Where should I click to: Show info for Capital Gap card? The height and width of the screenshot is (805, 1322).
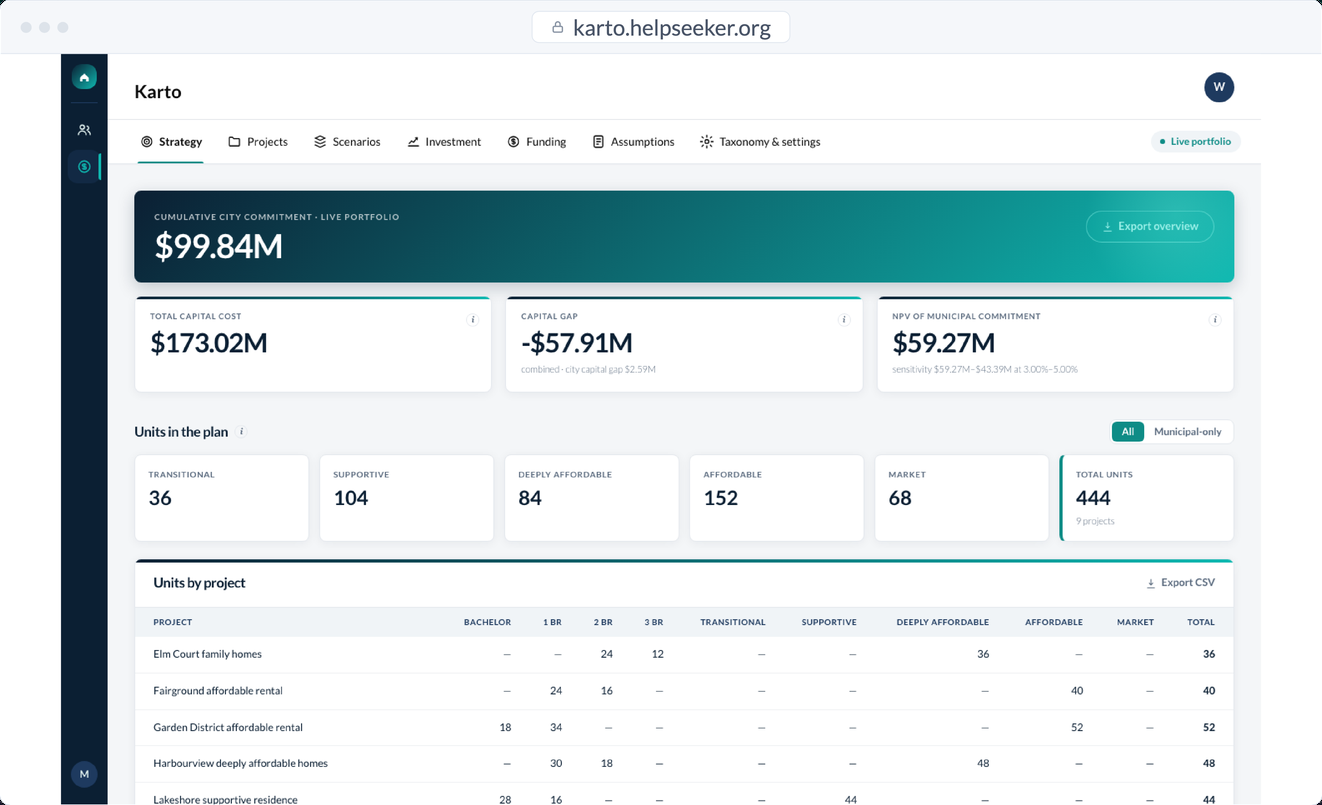pos(844,320)
